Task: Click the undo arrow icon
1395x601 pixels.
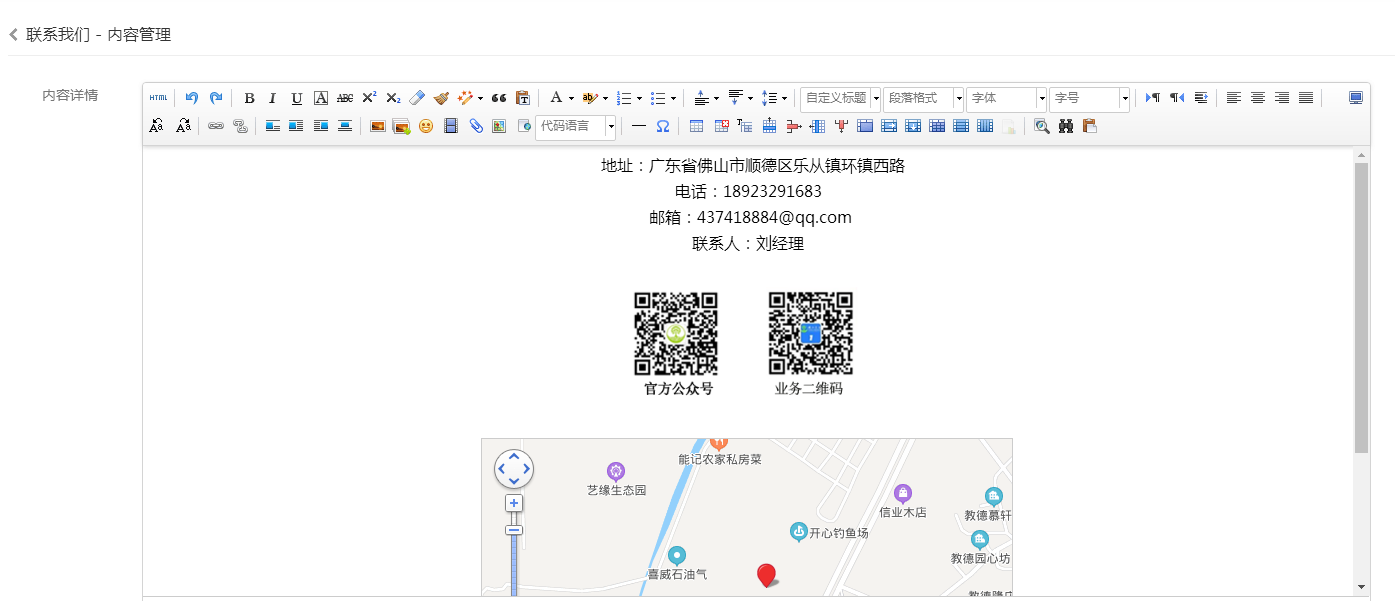Action: (x=191, y=98)
